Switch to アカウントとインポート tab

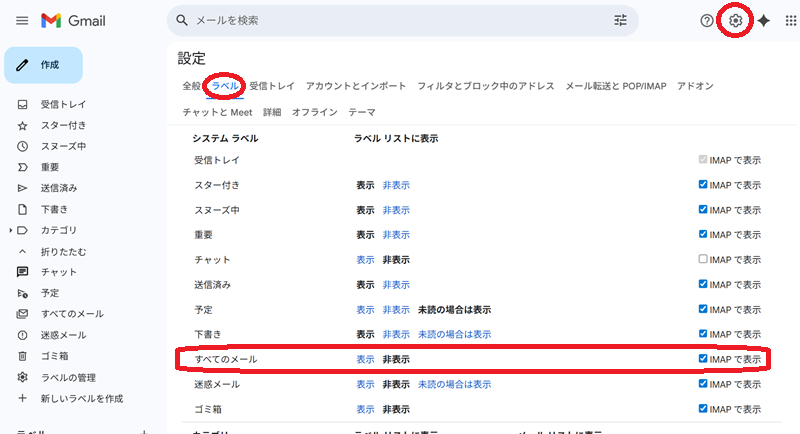pos(356,86)
